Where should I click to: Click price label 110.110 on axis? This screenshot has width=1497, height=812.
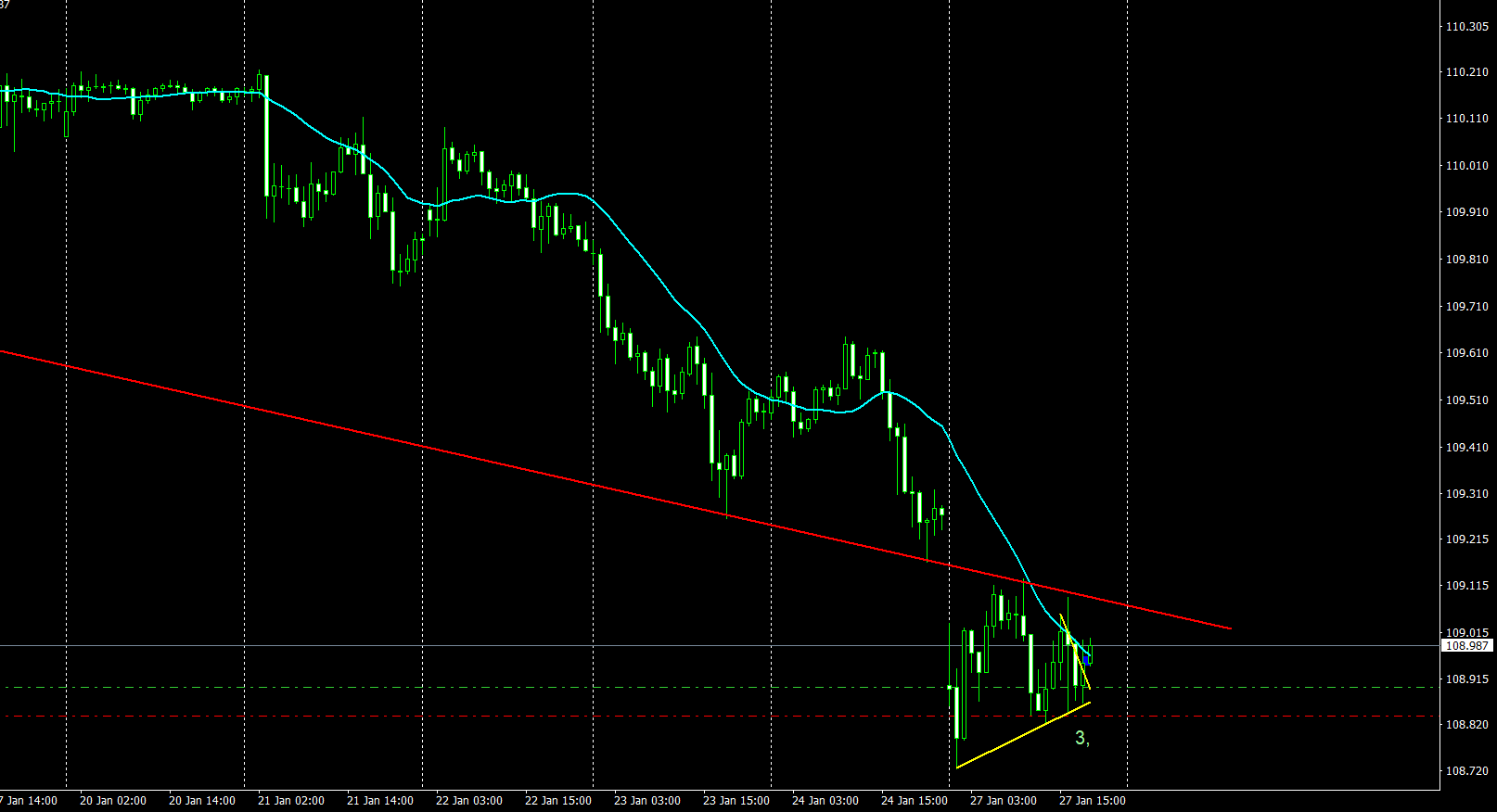click(1467, 119)
